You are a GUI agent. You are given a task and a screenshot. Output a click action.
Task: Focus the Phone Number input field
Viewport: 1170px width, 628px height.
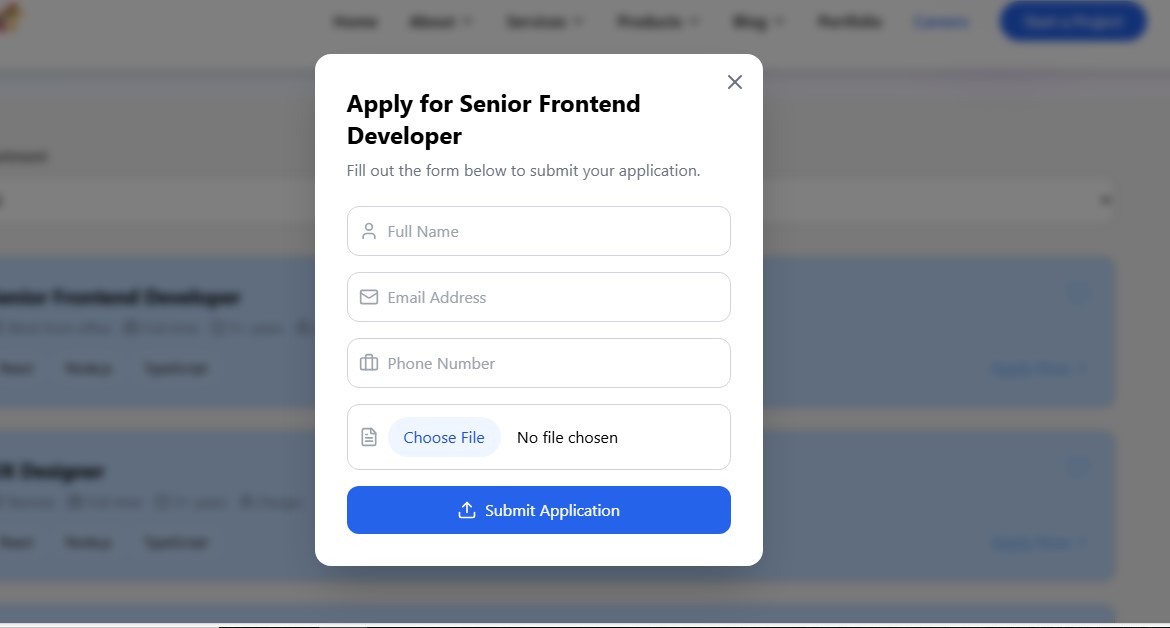(x=539, y=363)
